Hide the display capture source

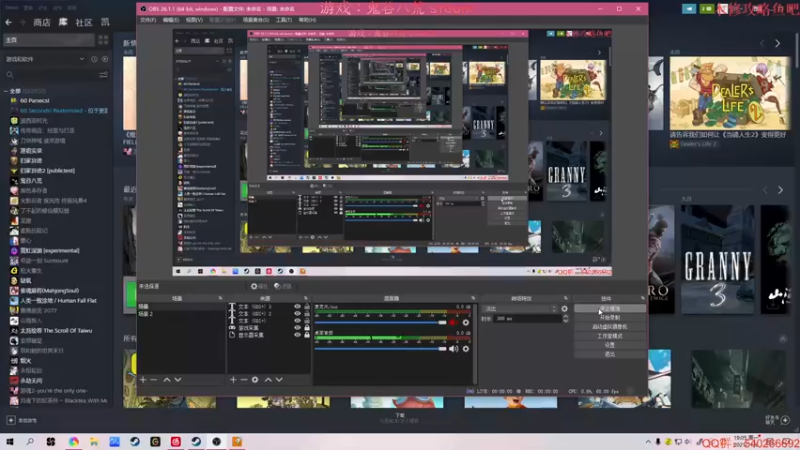[x=297, y=335]
